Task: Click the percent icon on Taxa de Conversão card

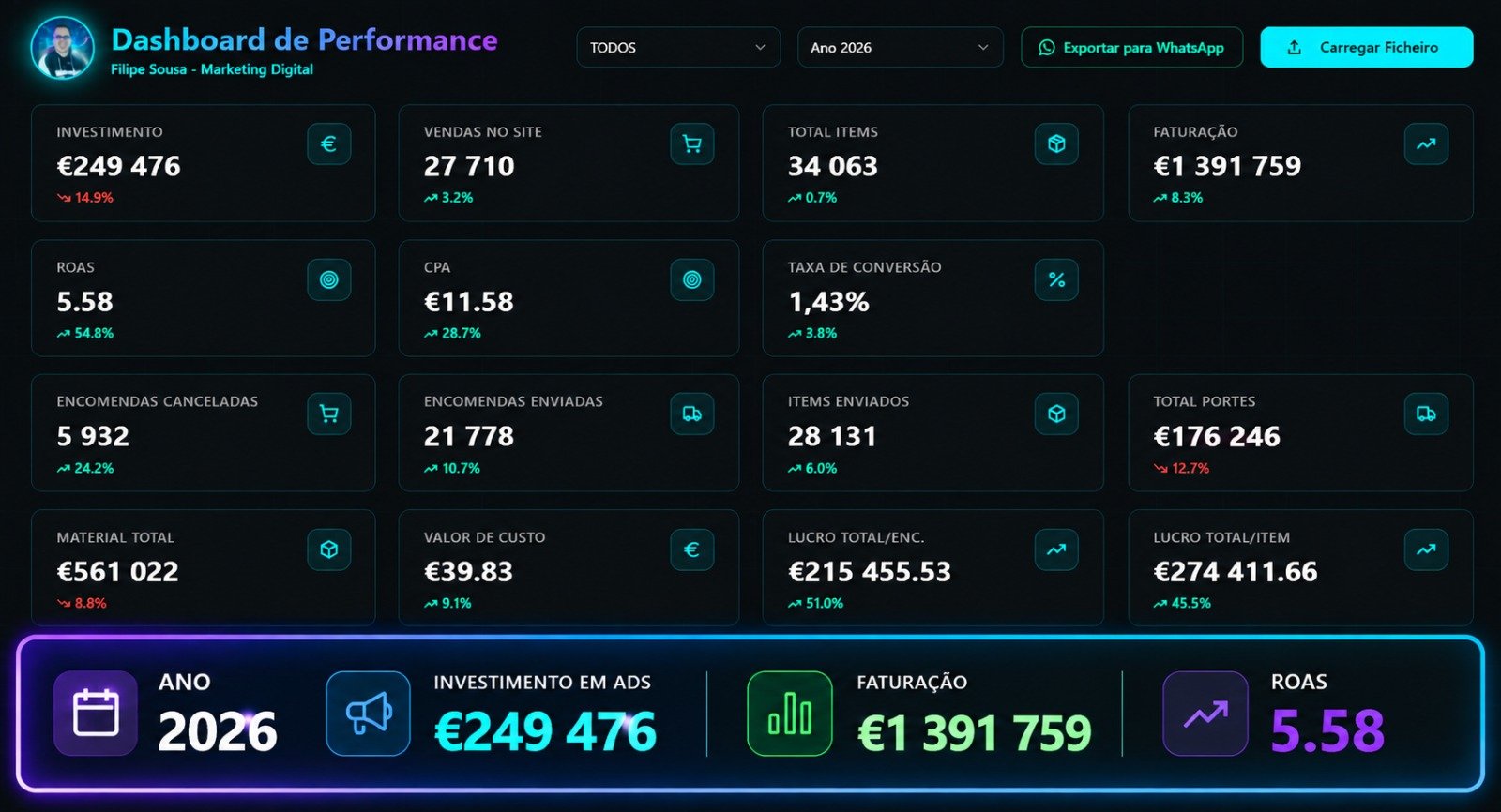Action: 1056,279
